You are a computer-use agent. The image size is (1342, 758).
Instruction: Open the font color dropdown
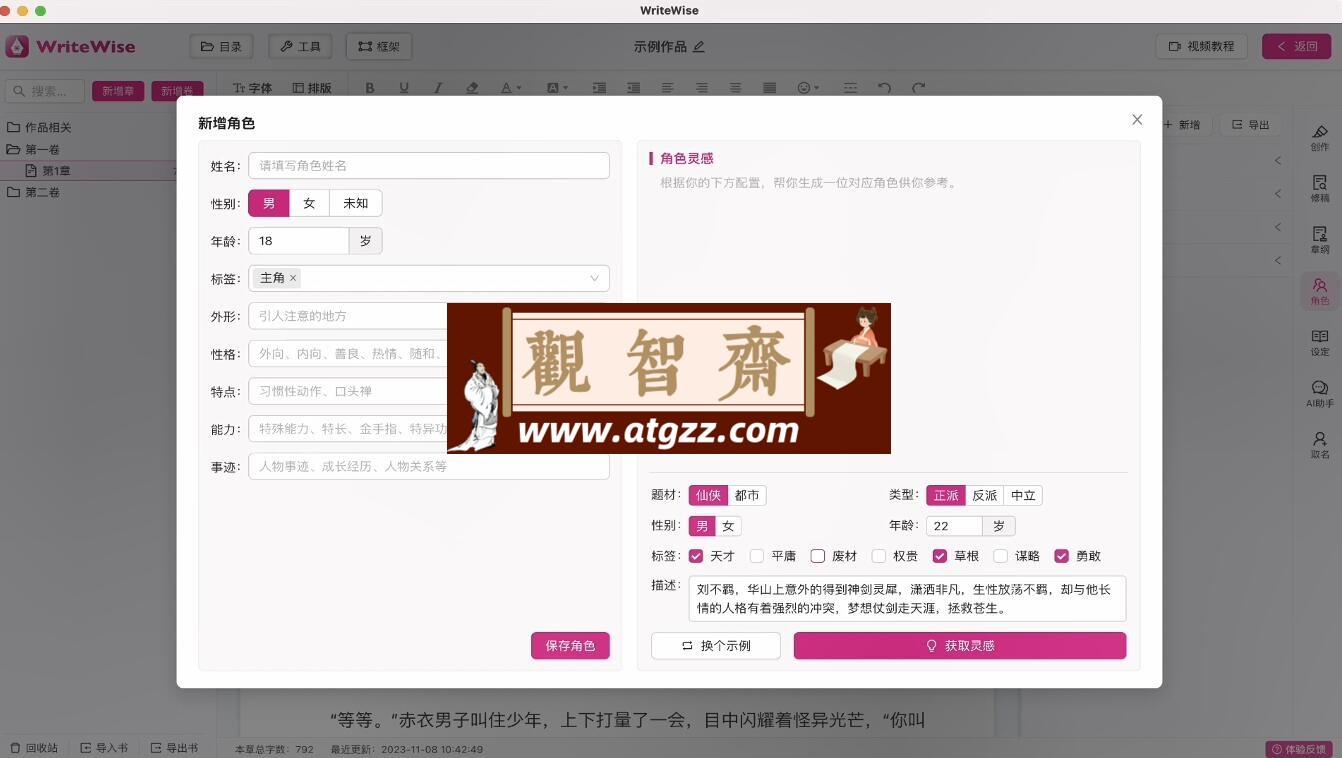pos(511,88)
